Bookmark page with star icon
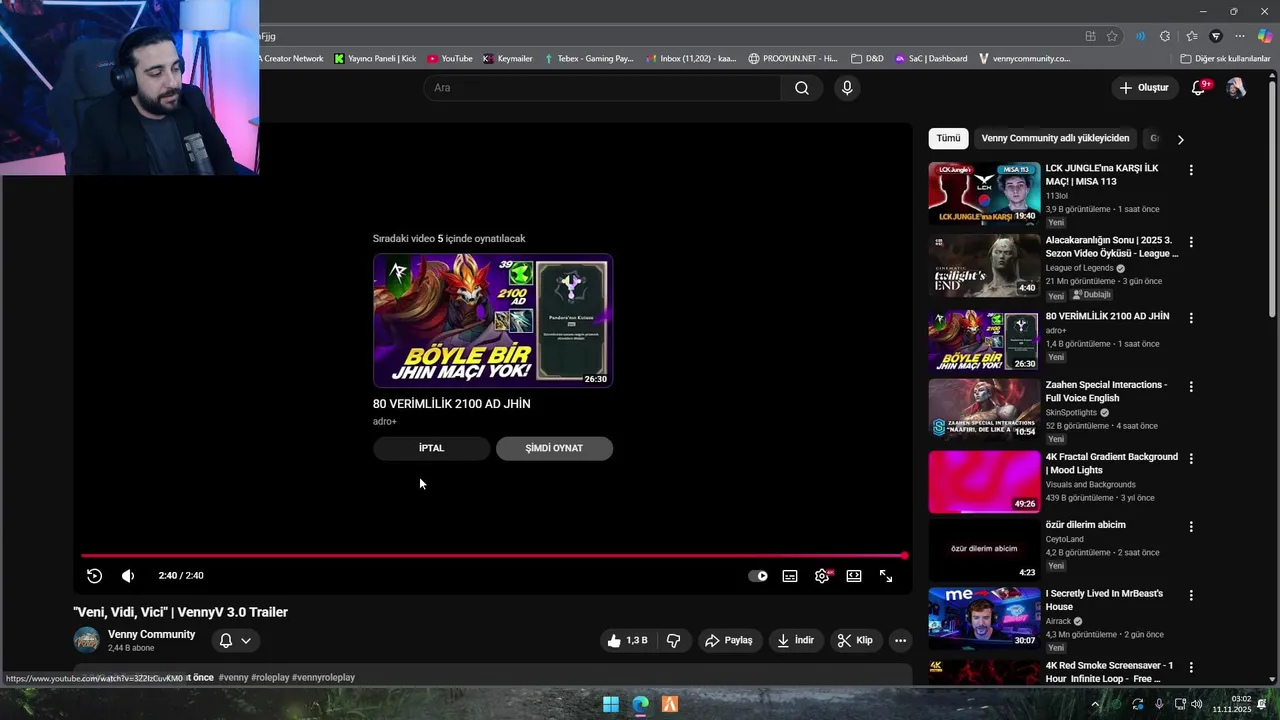Screen dimensions: 1280x720 point(1112,36)
